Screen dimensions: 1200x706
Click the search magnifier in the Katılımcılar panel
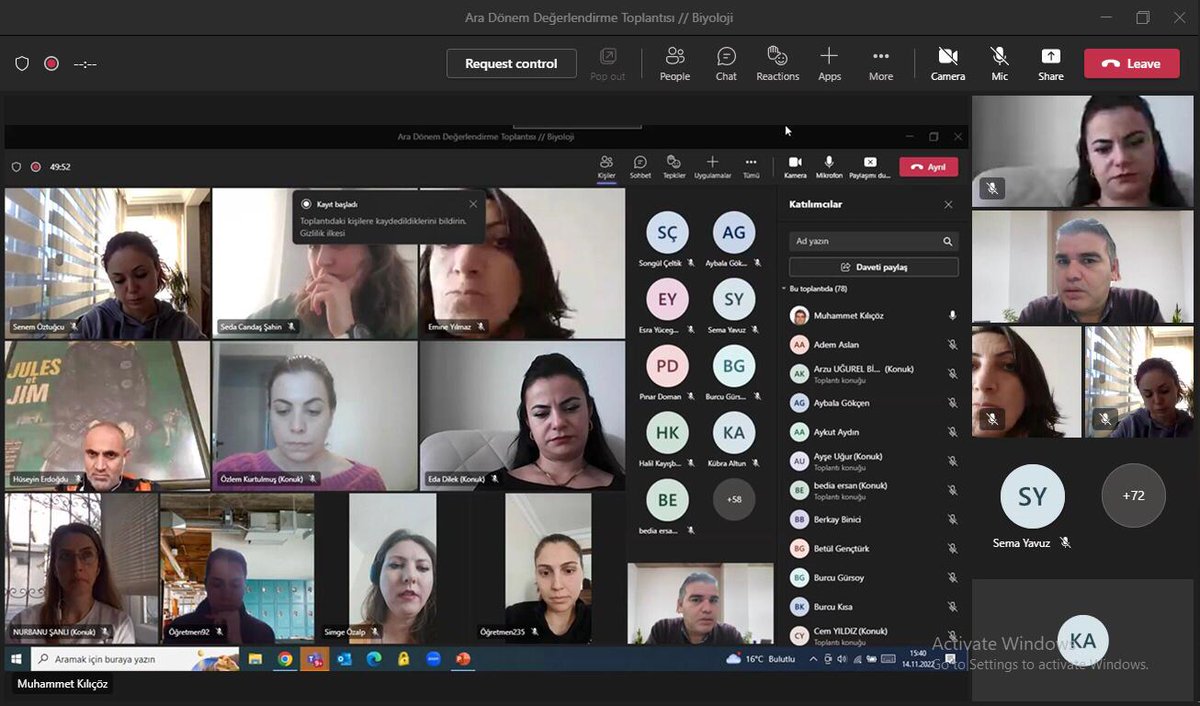click(x=947, y=241)
